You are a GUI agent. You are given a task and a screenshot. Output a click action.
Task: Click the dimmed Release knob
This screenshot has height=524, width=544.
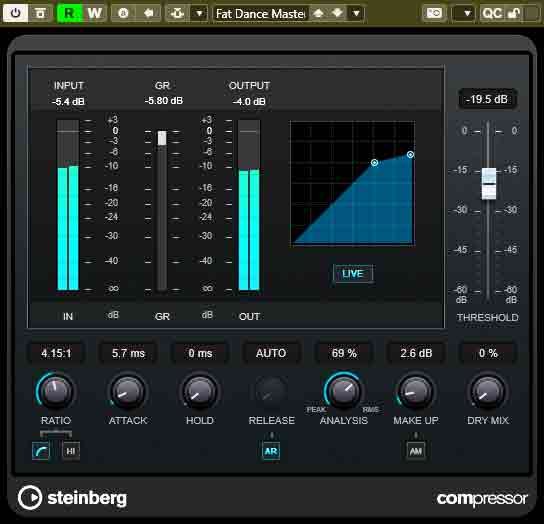coord(271,391)
